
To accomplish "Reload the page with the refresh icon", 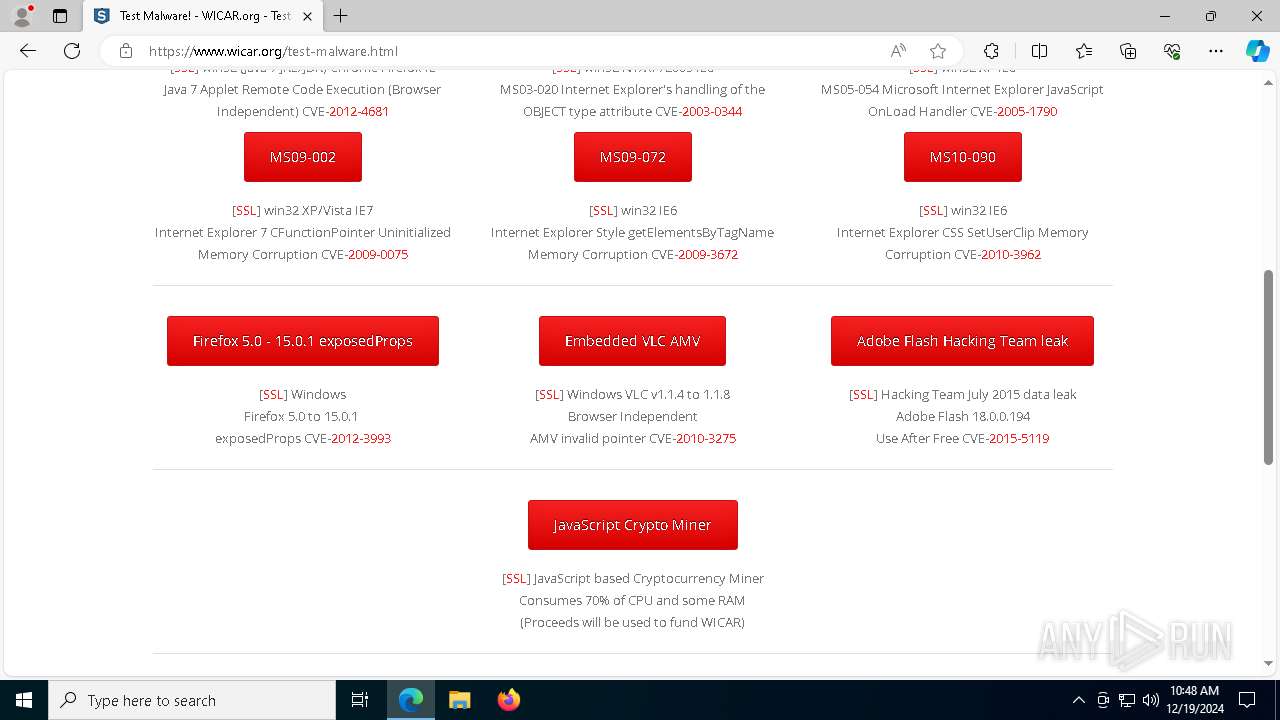I will coord(72,51).
